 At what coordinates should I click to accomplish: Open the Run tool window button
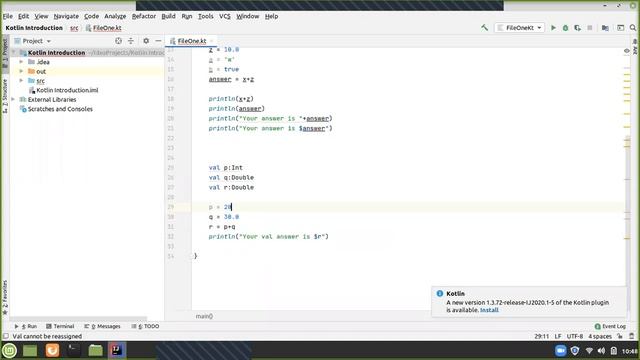click(x=26, y=326)
